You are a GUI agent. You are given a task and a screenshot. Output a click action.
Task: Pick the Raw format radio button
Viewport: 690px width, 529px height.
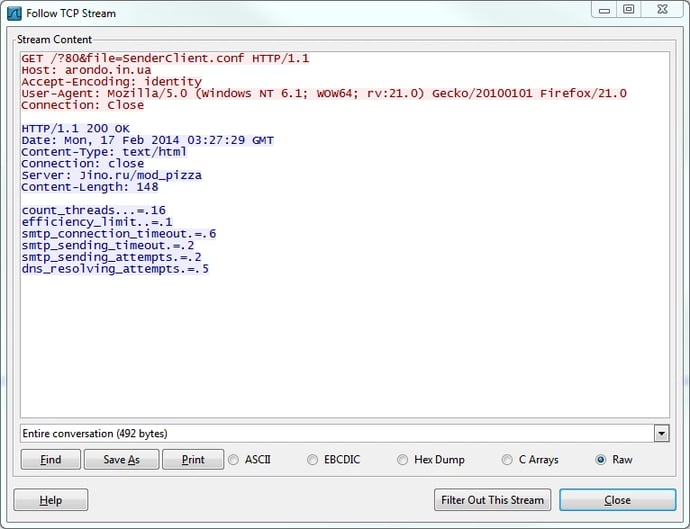click(x=601, y=460)
